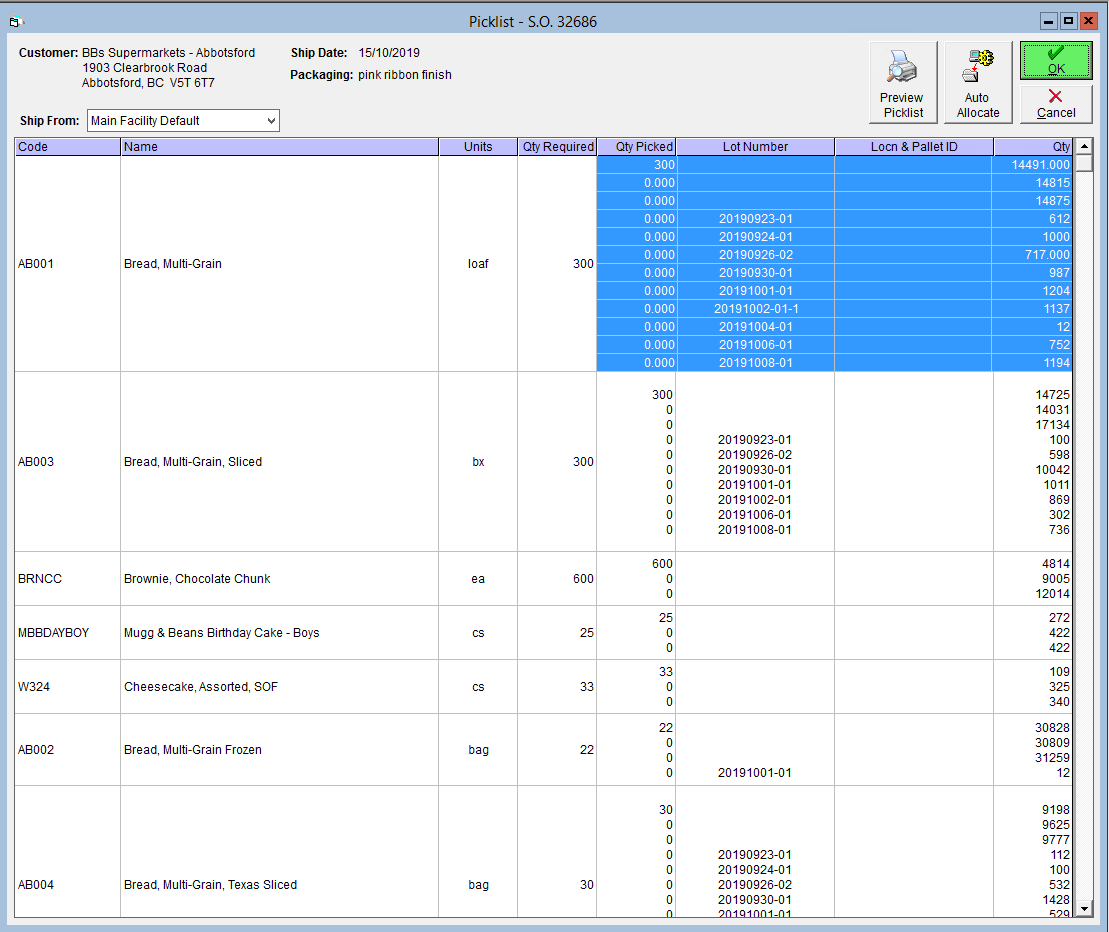Click quantity 14491.000 cell
Screen dimensions: 1109x932
(x=1033, y=165)
